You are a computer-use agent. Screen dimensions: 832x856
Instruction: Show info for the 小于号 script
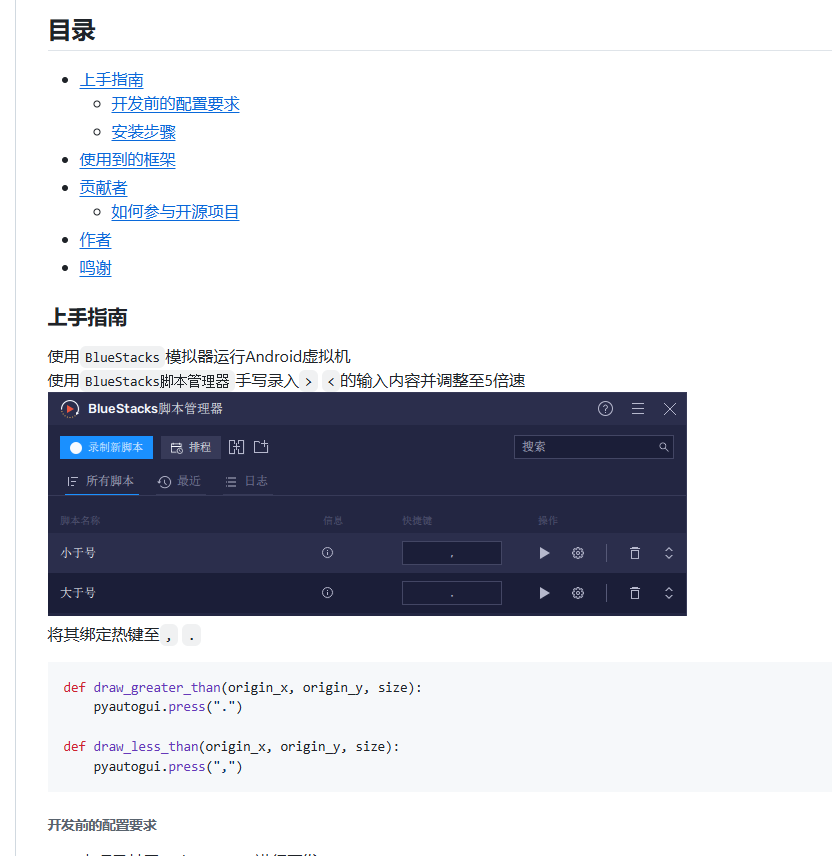point(328,553)
